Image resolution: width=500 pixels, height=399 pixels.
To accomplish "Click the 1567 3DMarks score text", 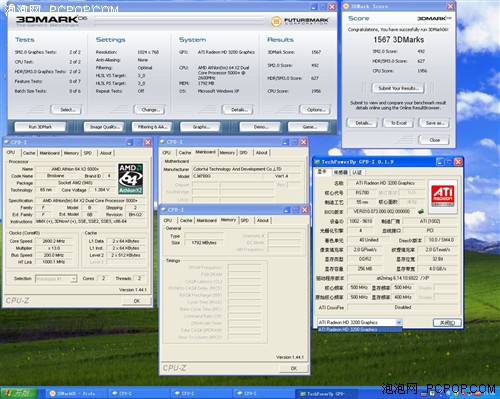I will 398,40.
